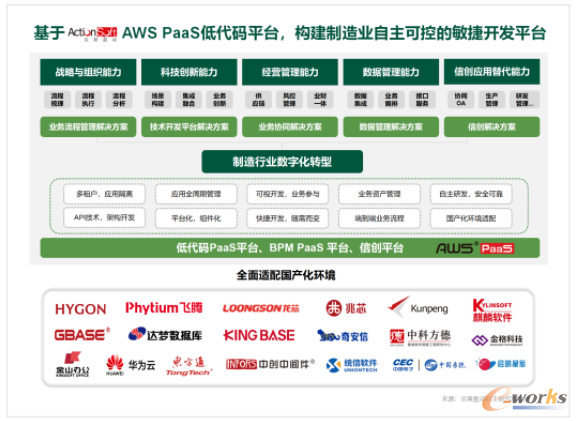577x421 pixels.
Task: Click the 多租户, 应用隔离 dashed box
Action: pos(105,194)
